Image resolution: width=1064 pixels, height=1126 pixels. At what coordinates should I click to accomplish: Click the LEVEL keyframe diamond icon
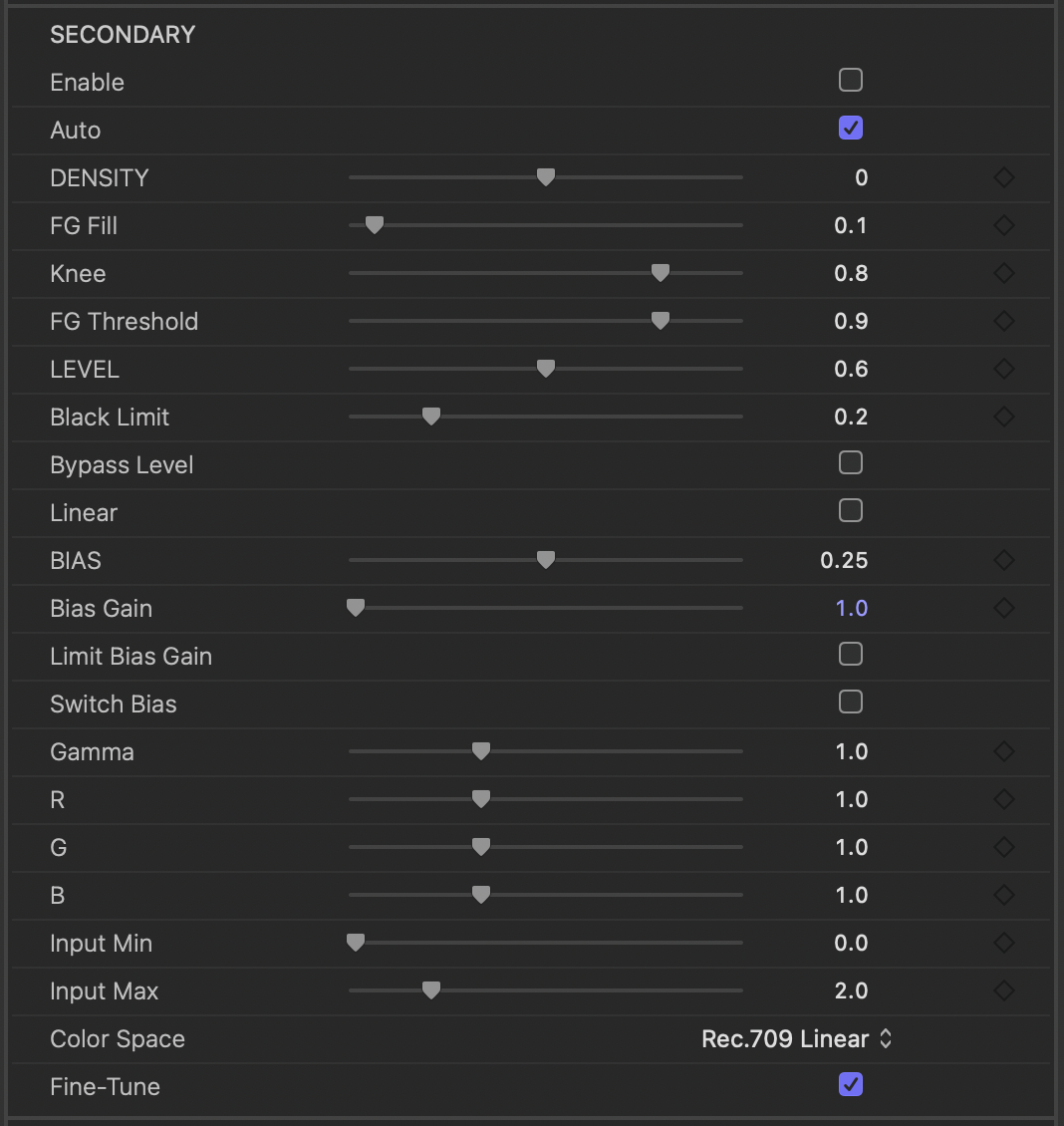click(x=1004, y=370)
